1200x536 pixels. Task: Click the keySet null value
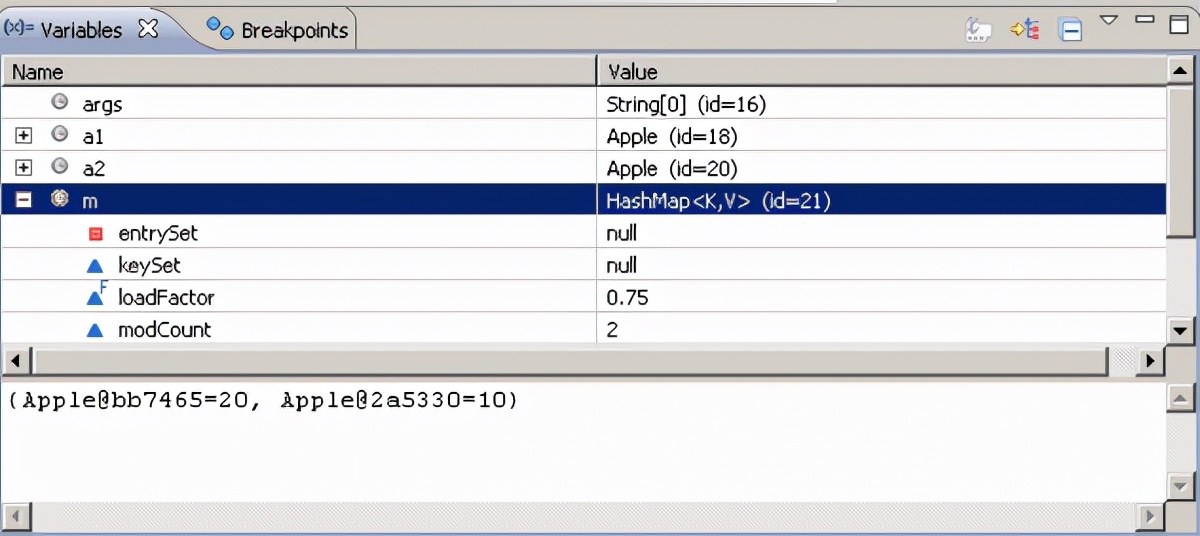pyautogui.click(x=621, y=265)
